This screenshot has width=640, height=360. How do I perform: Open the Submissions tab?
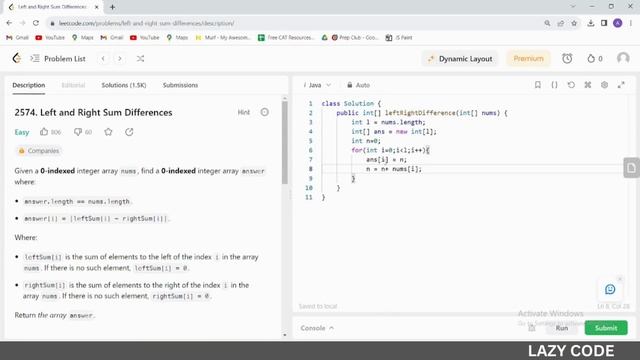[180, 85]
